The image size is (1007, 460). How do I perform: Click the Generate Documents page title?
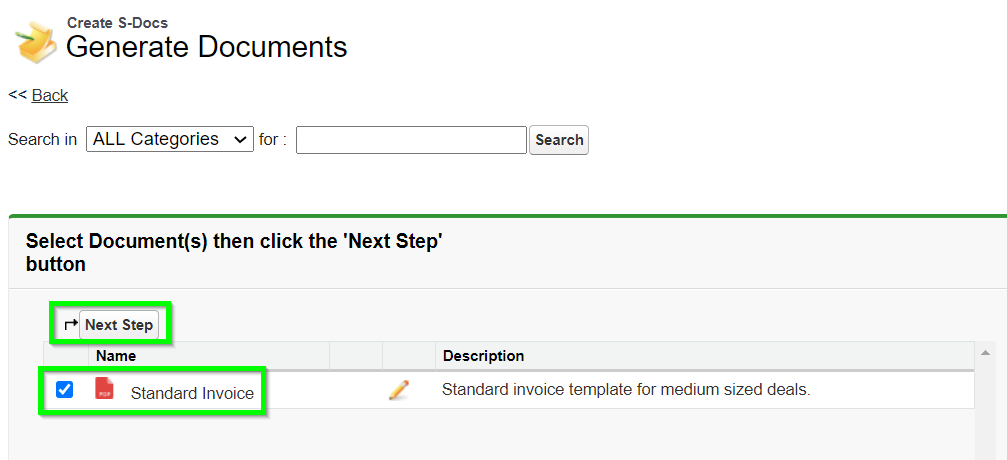[x=207, y=48]
